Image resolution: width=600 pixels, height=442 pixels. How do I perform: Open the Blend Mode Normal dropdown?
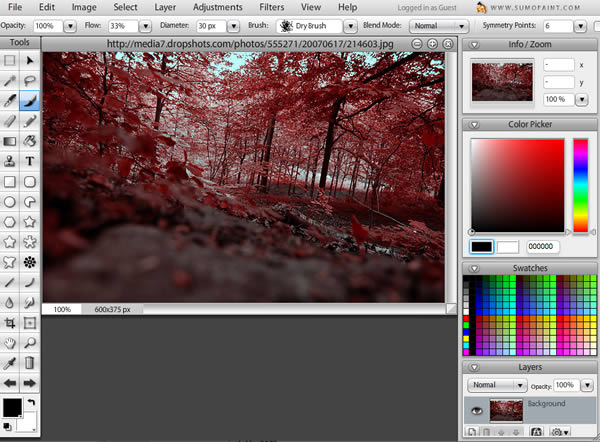pos(439,26)
